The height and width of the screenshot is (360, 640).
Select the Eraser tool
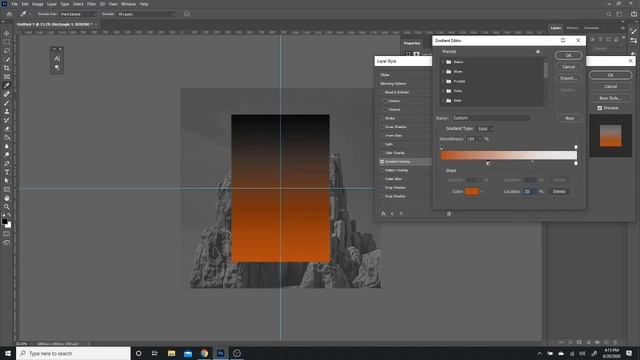coord(7,129)
